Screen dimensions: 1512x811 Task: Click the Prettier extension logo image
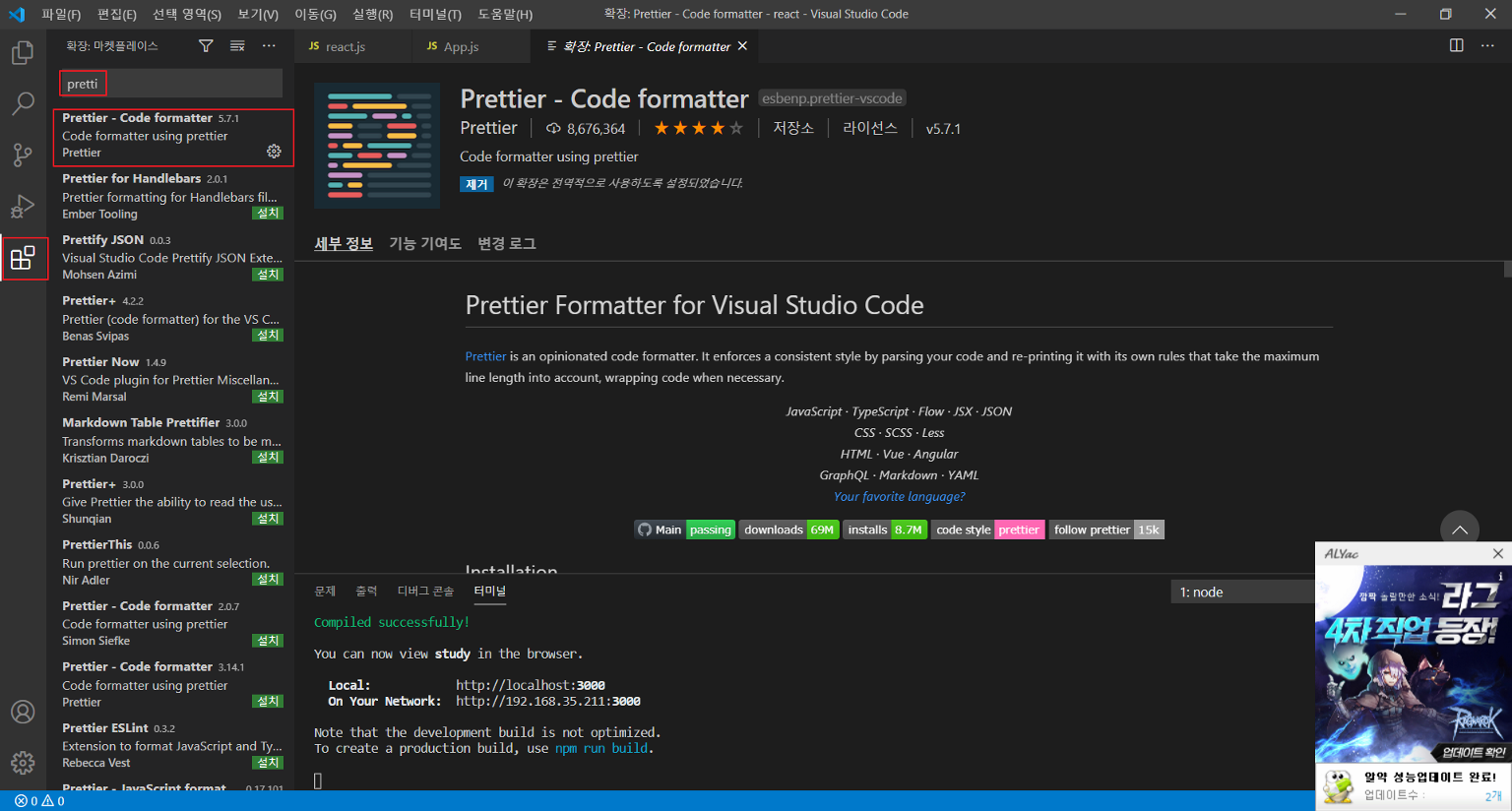pos(377,146)
